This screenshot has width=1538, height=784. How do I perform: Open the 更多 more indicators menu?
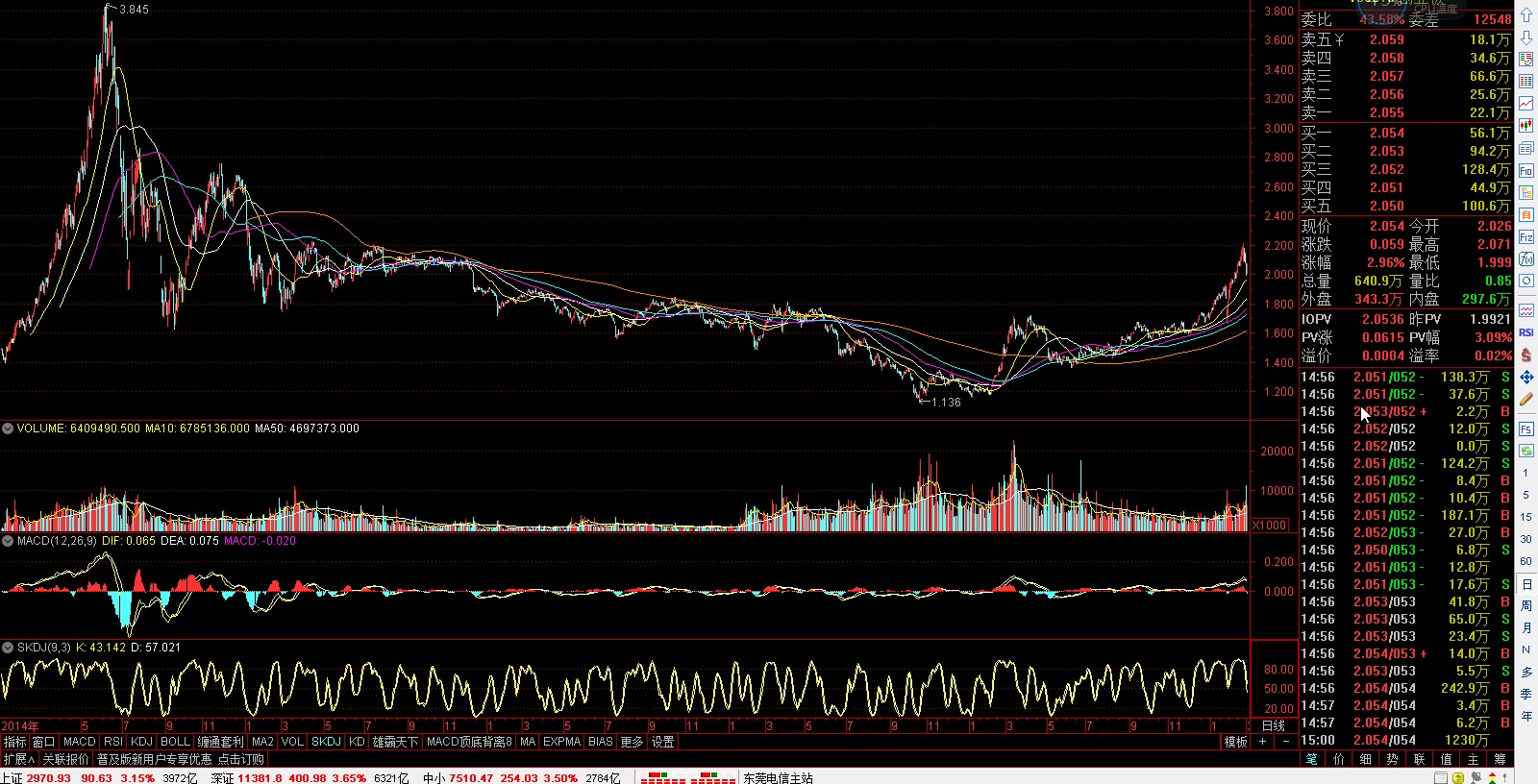click(x=631, y=742)
